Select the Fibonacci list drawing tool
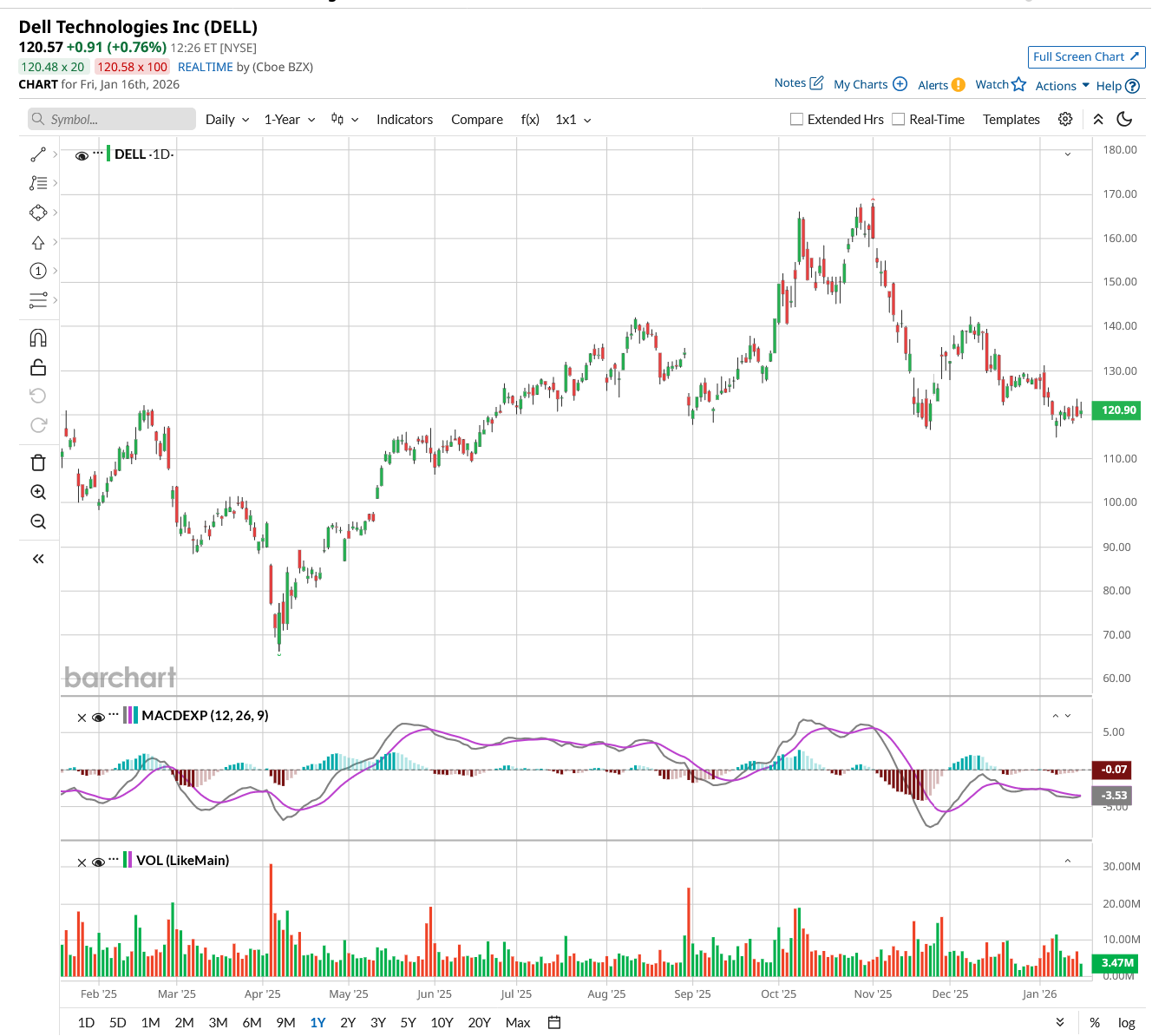The width and height of the screenshot is (1152, 1036). click(x=38, y=183)
